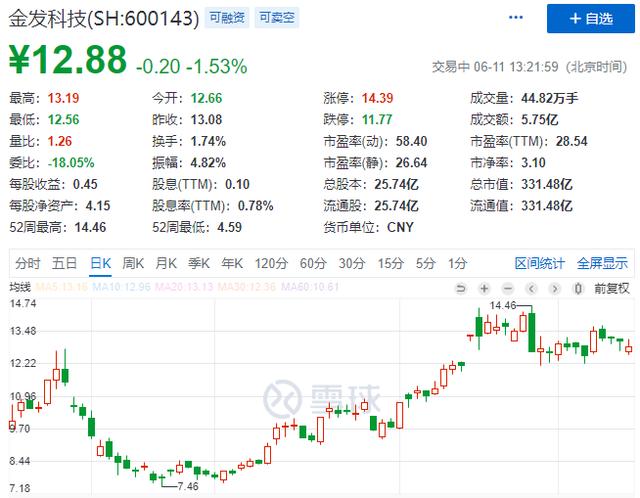Click the 最高 value 13.19
The height and width of the screenshot is (498, 640).
pyautogui.click(x=63, y=98)
